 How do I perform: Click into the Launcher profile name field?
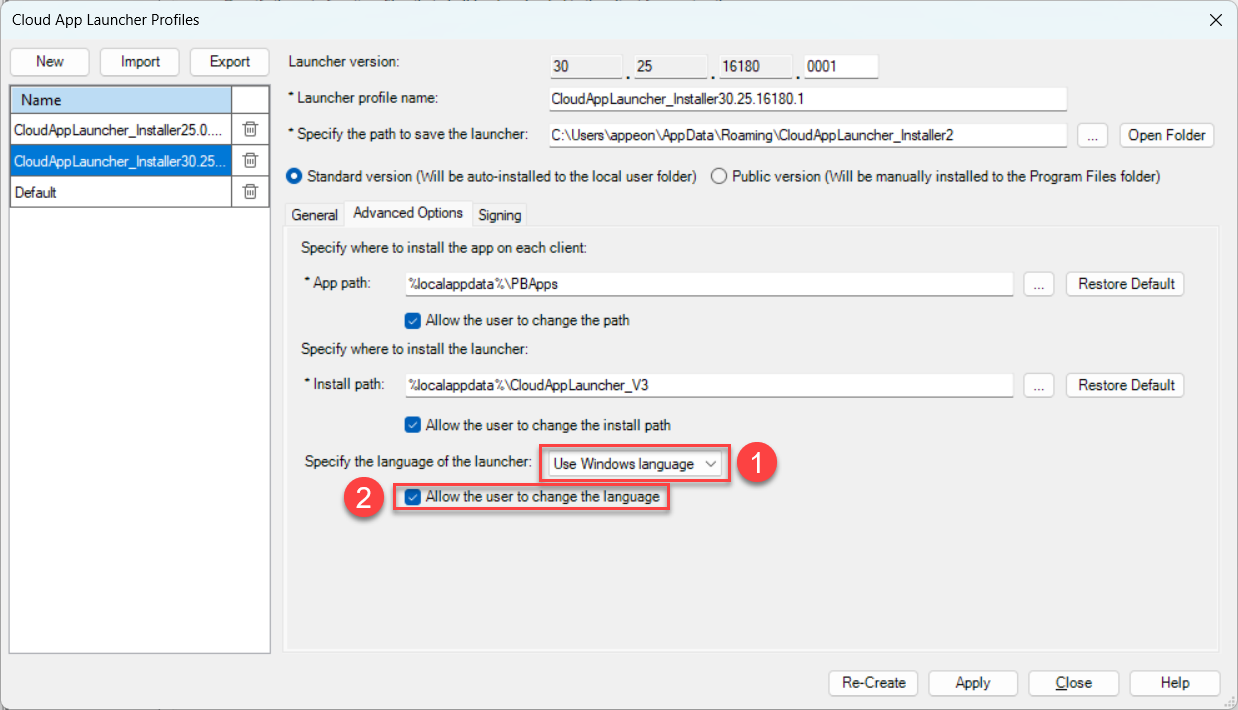807,99
